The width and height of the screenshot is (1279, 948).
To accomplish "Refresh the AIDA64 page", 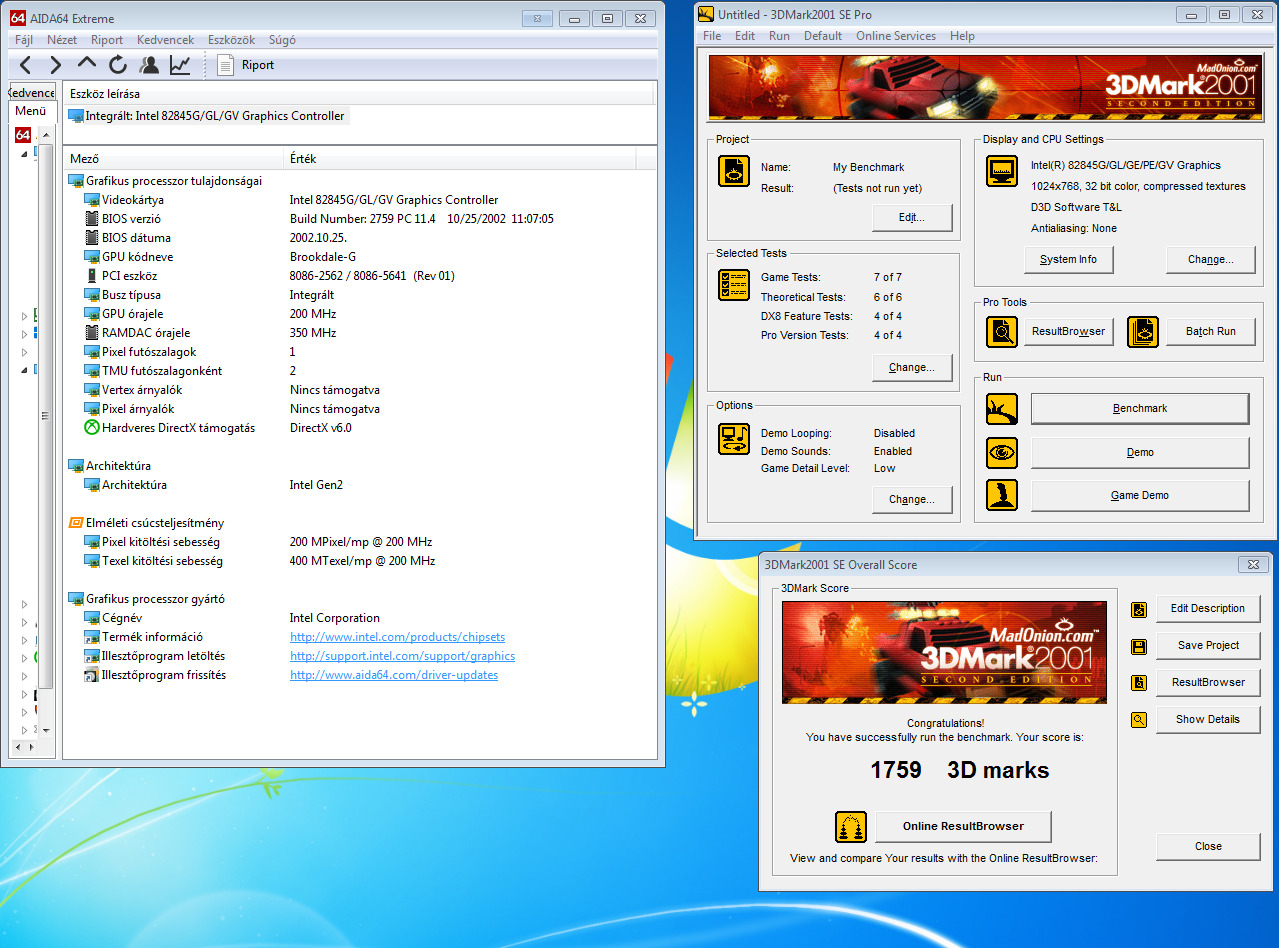I will point(118,65).
